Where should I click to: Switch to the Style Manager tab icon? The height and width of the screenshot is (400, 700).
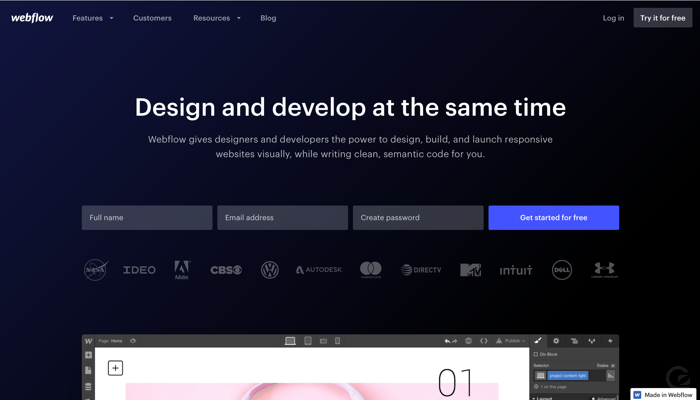point(592,341)
